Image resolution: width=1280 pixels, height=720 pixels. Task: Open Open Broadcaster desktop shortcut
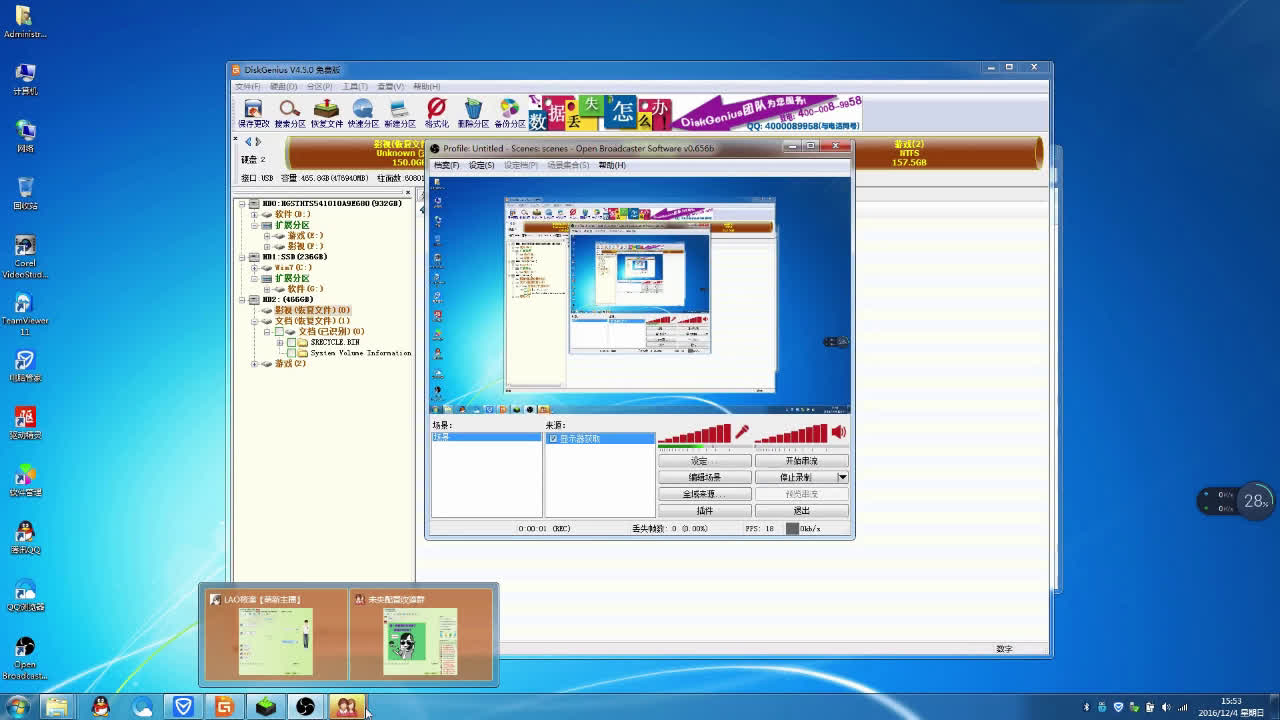25,658
